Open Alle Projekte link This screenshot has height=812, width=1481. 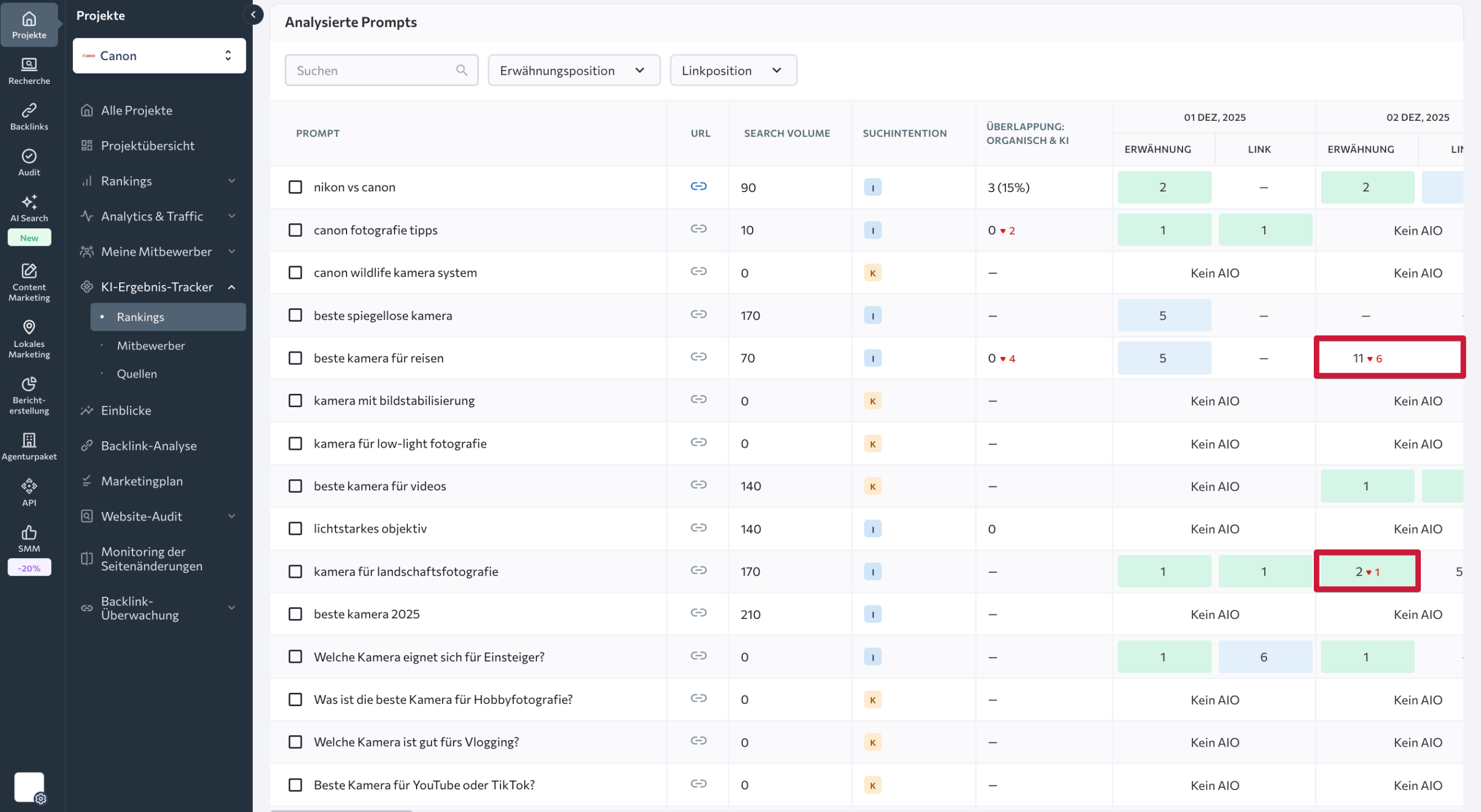pyautogui.click(x=137, y=110)
